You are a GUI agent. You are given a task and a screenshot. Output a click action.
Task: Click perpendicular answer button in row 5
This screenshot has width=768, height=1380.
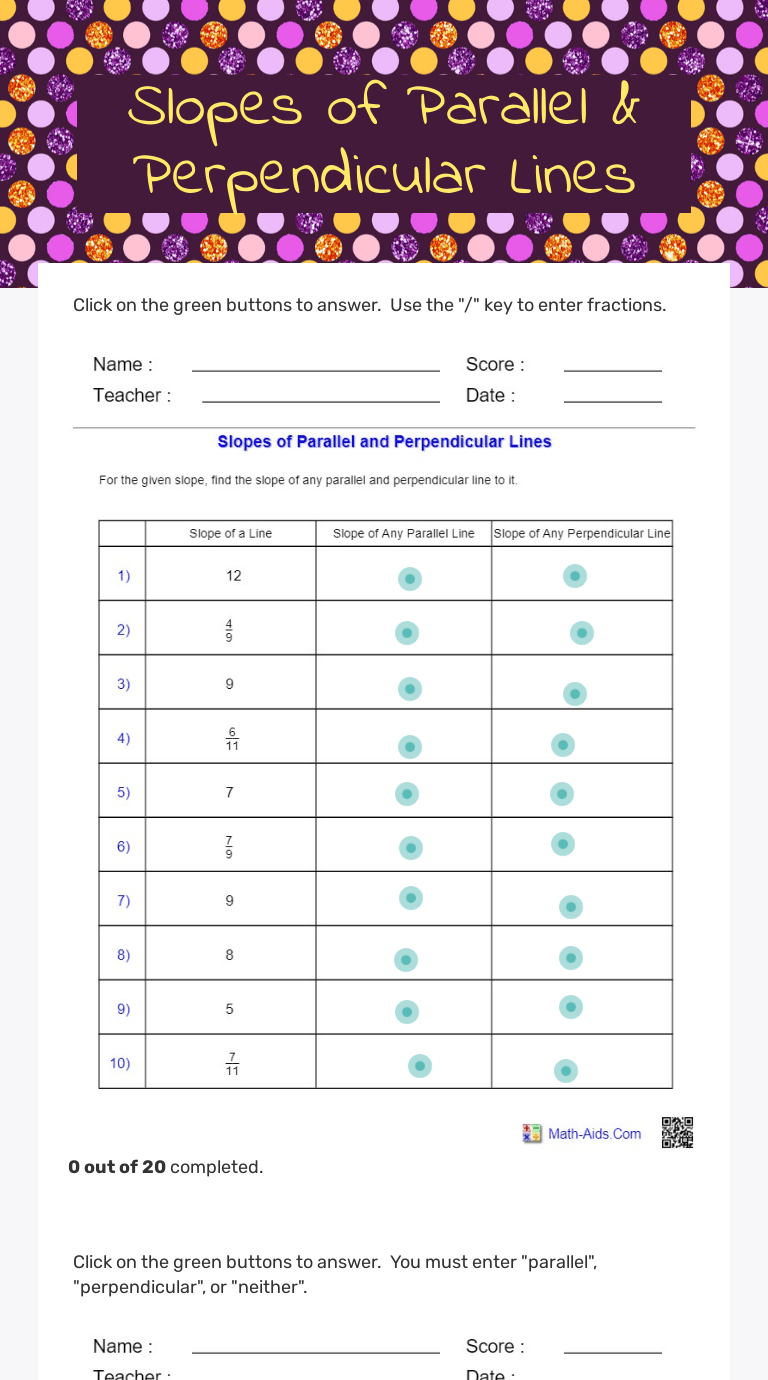562,794
